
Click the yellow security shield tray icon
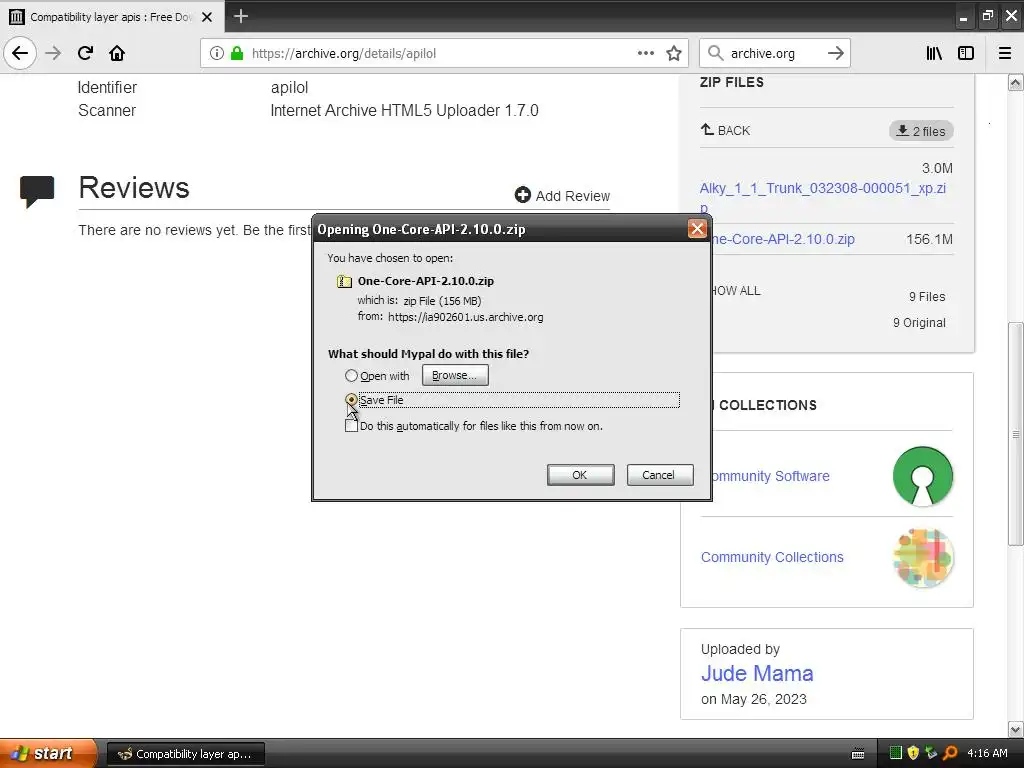pos(913,753)
